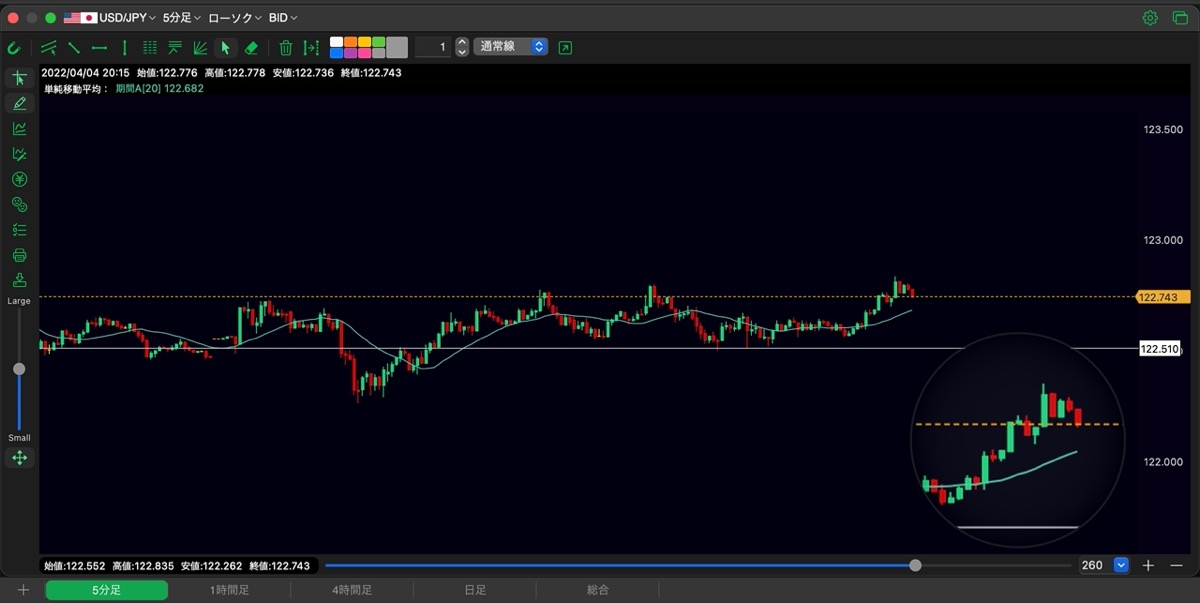Click the pop-out arrow icon beside line style

(566, 47)
